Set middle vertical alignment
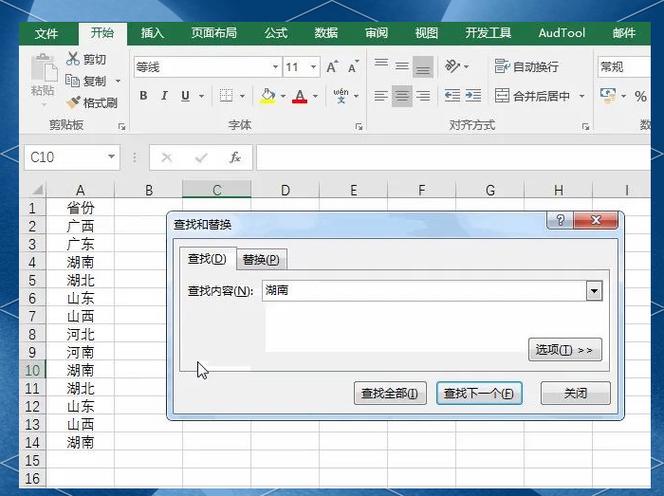664x496 pixels. click(x=402, y=66)
